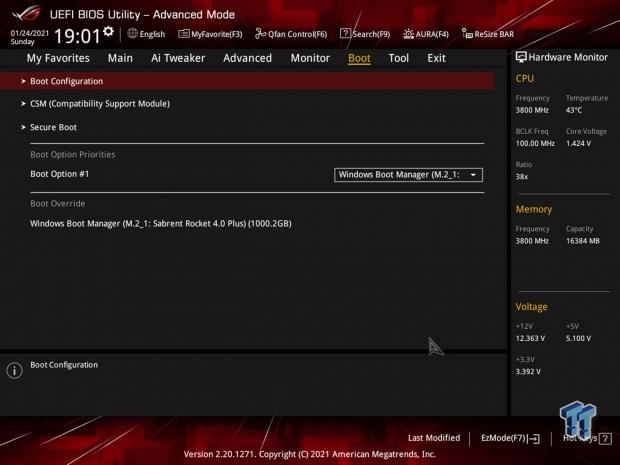
Task: Open Qfan Control(F6)
Action: [x=291, y=34]
